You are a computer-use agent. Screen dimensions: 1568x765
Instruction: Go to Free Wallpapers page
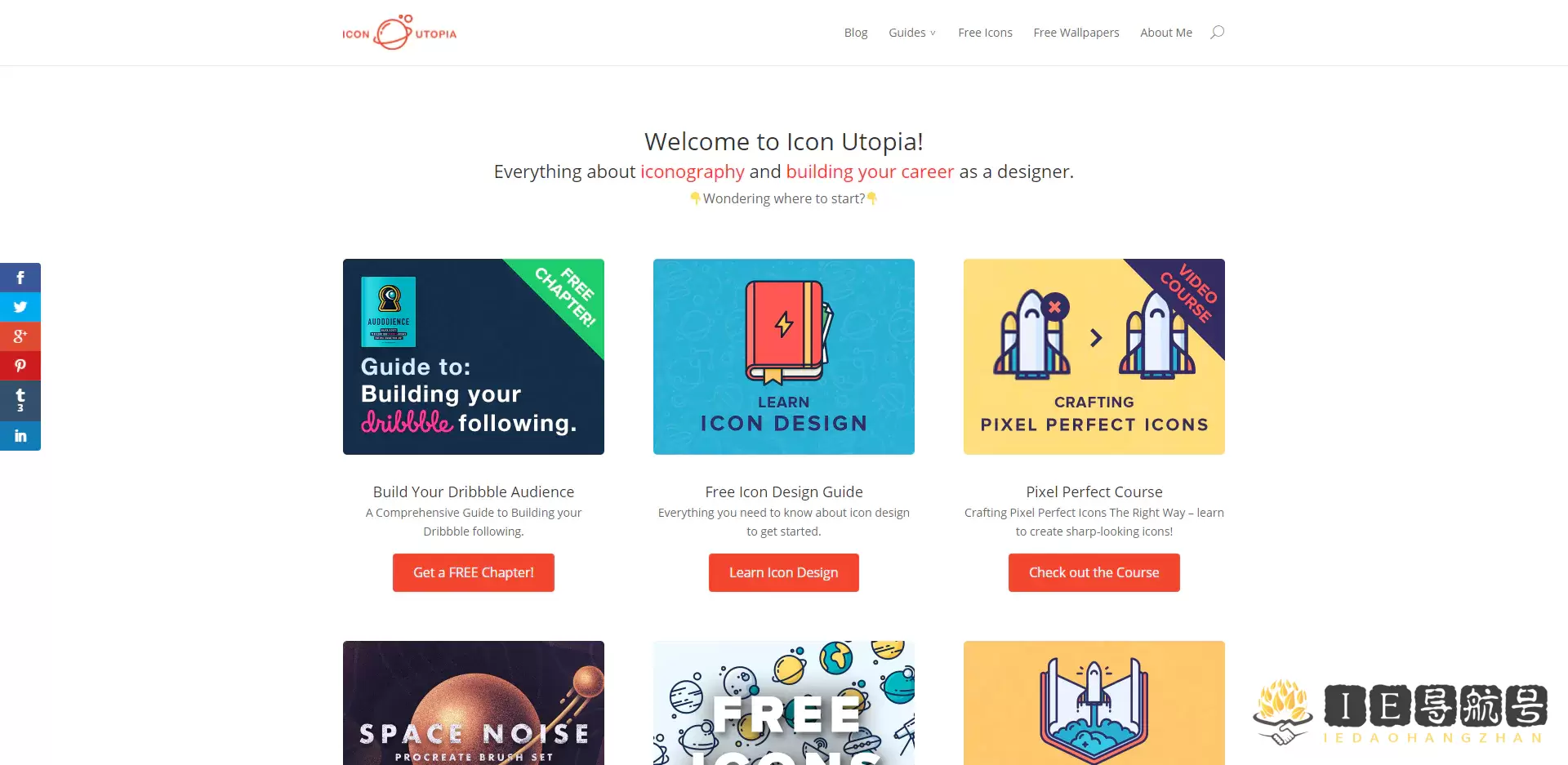point(1076,33)
